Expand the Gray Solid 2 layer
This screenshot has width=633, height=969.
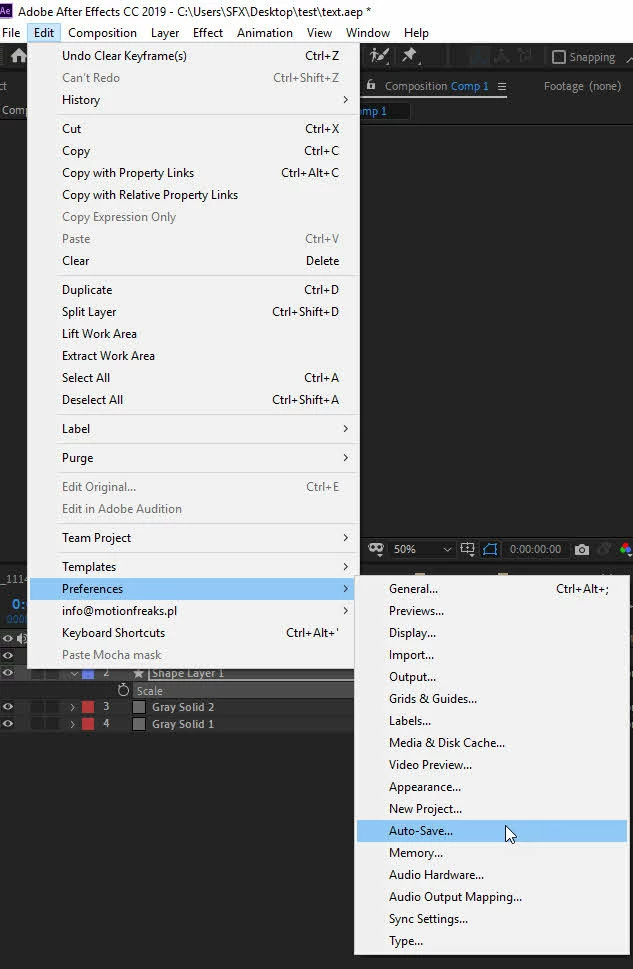[72, 707]
